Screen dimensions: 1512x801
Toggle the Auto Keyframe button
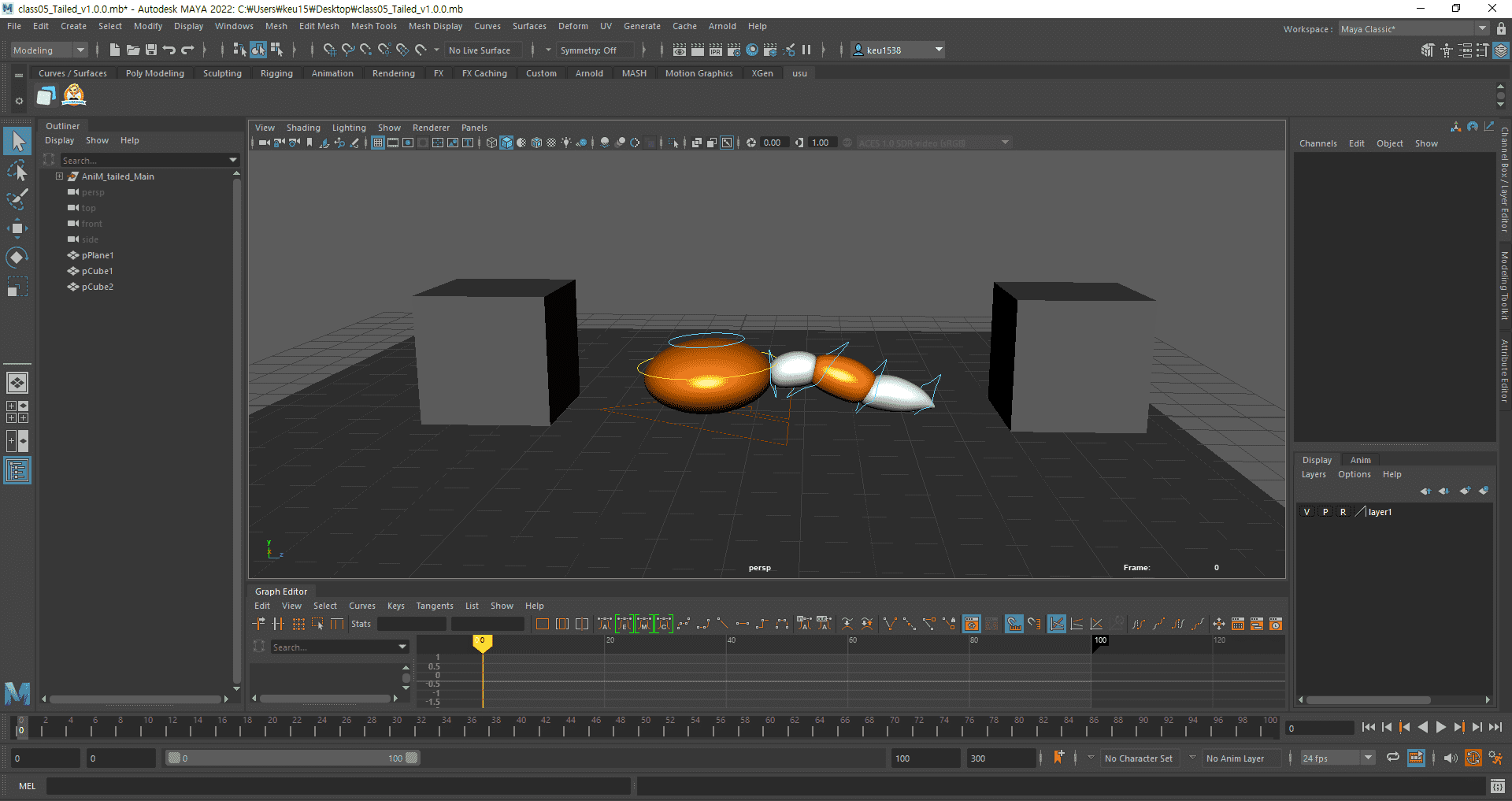tap(1473, 758)
